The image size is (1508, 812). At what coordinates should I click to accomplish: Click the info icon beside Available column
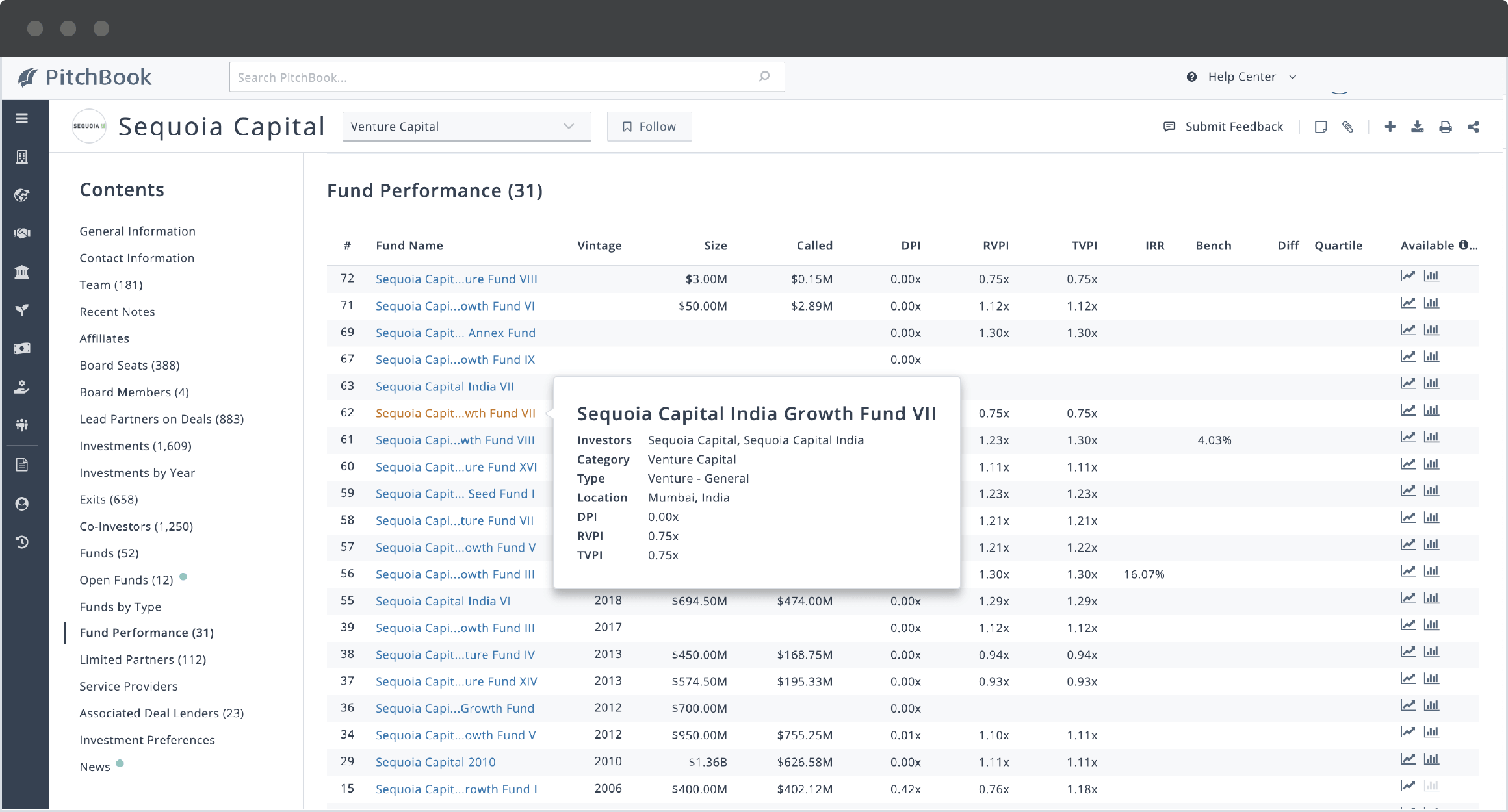[x=1463, y=245]
